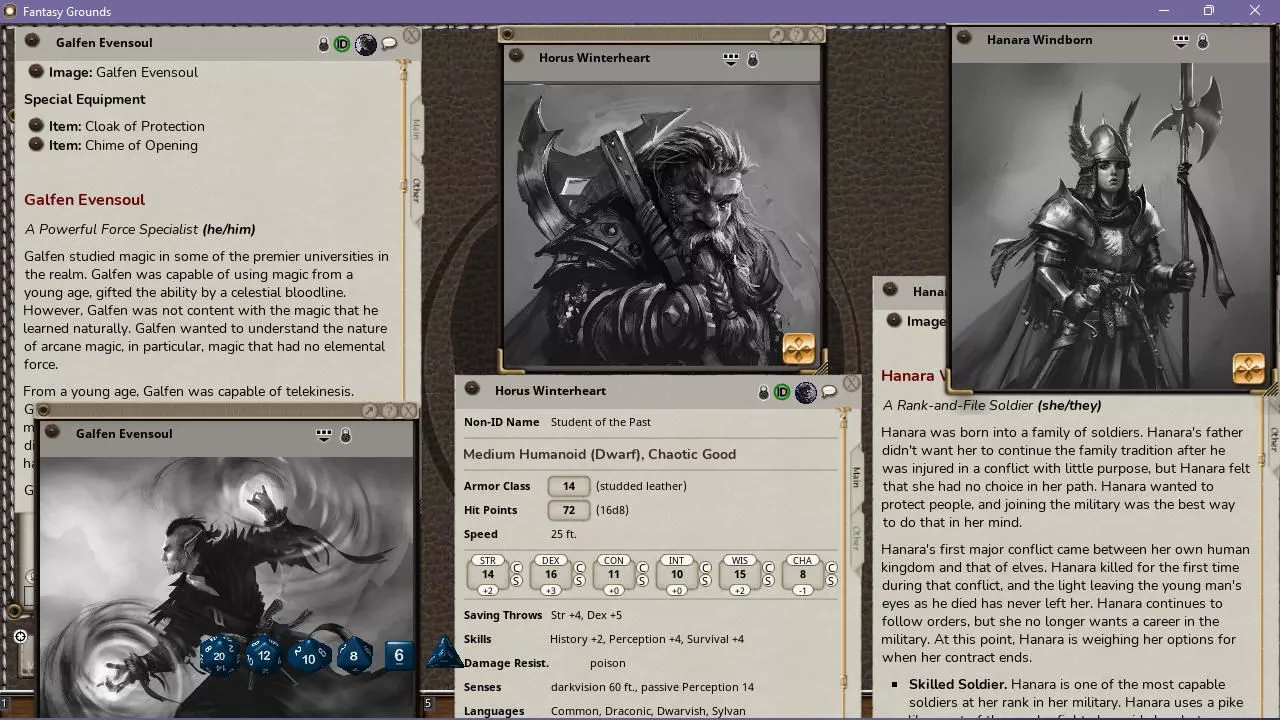Screen dimensions: 1280x720
Task: Click the Hit Points value 72
Action: 568,510
